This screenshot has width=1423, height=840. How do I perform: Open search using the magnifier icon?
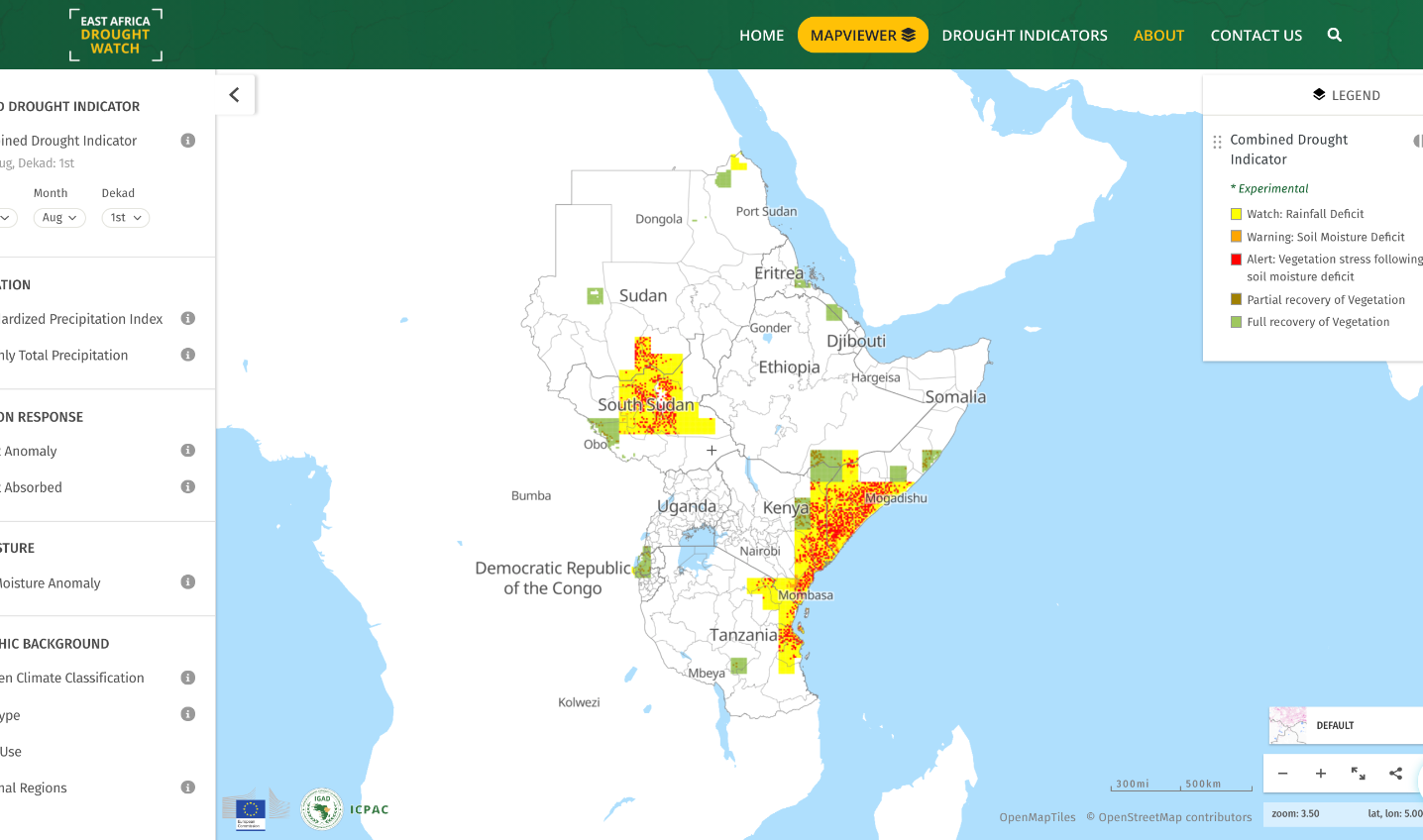click(x=1334, y=34)
